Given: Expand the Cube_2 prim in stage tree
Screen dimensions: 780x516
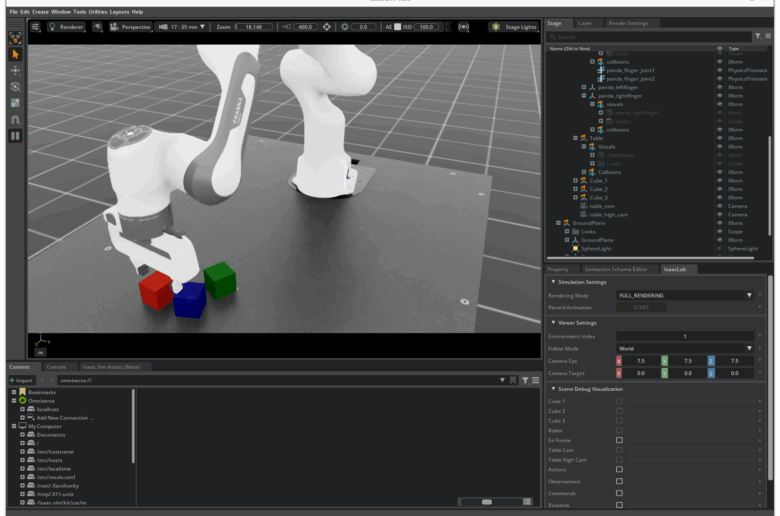Looking at the screenshot, I should pos(575,189).
